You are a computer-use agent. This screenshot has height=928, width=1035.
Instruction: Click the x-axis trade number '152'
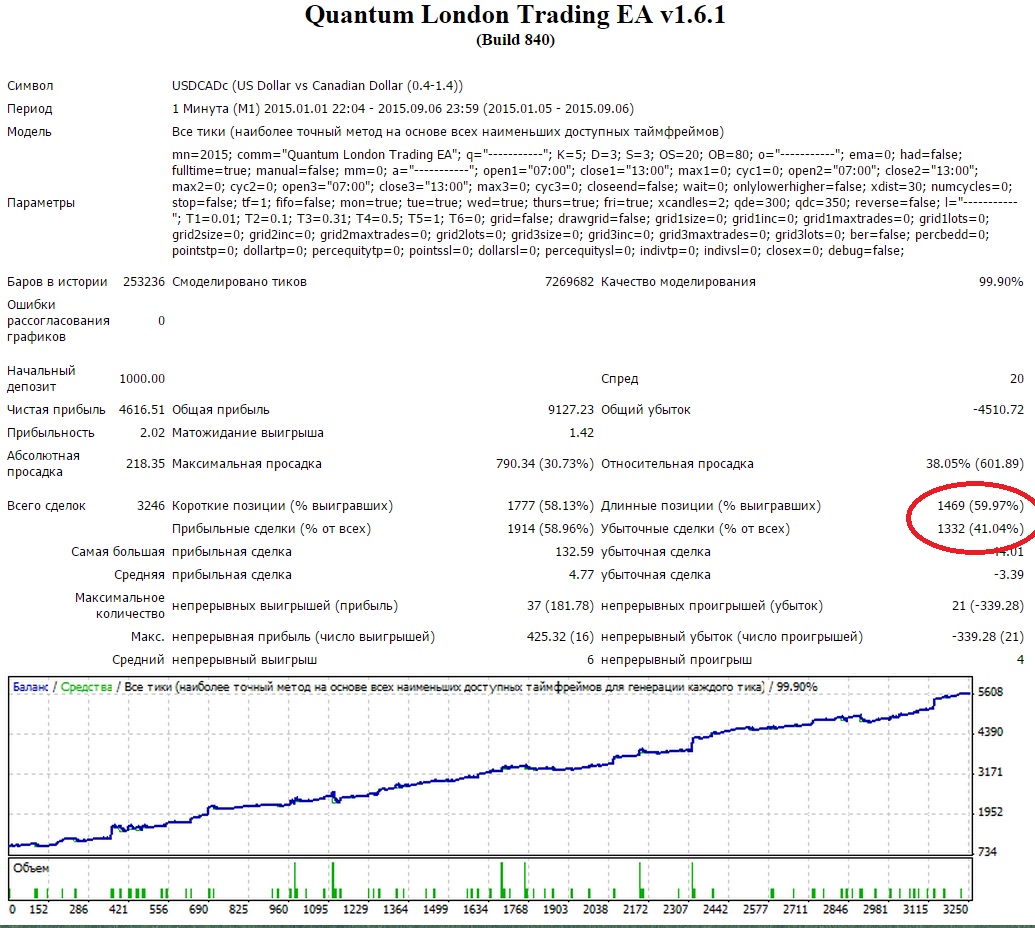coord(39,910)
